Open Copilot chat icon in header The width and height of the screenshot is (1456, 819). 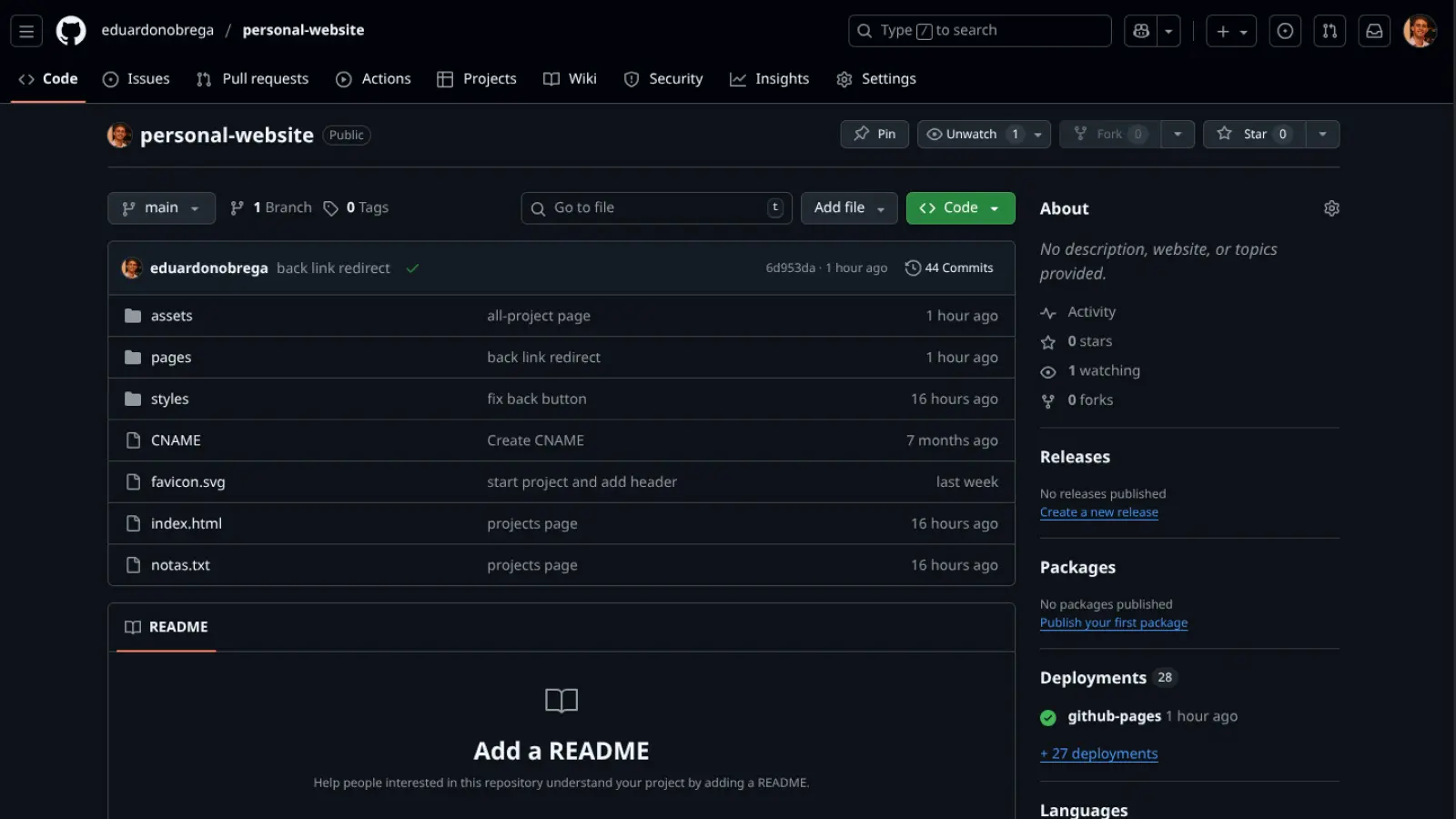pyautogui.click(x=1141, y=31)
